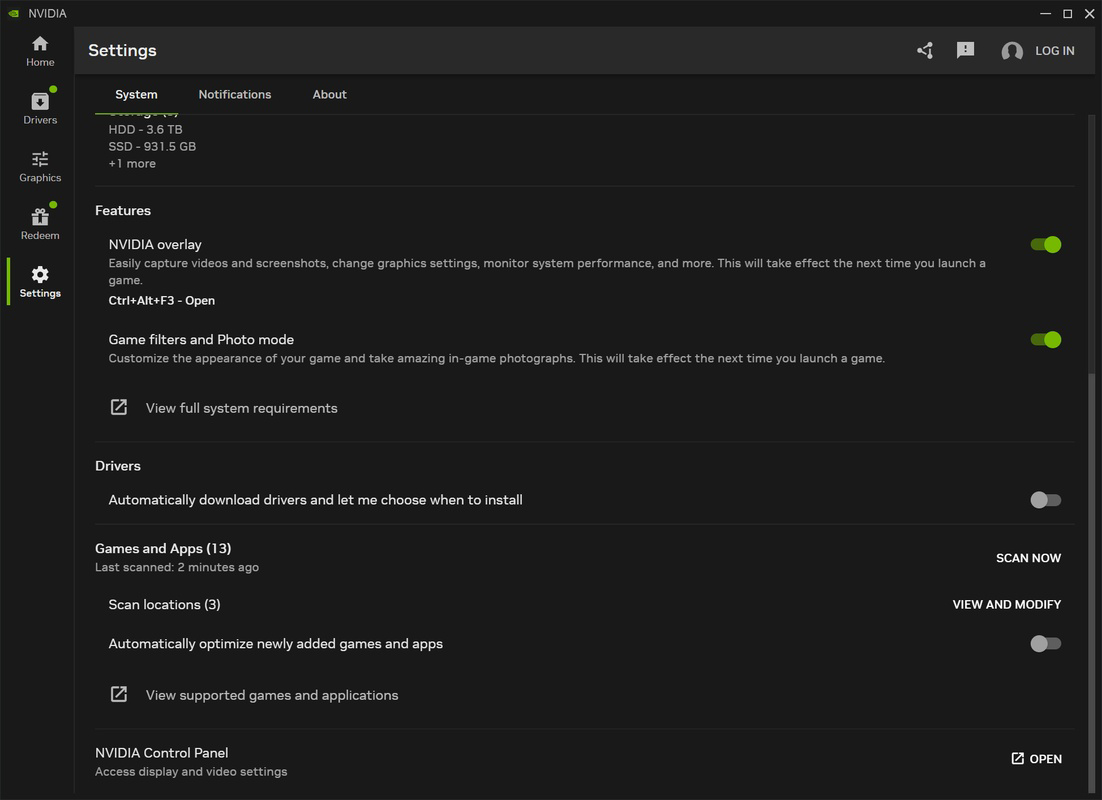Click the external-link icon beside View full system requirements
1102x800 pixels.
pos(119,408)
